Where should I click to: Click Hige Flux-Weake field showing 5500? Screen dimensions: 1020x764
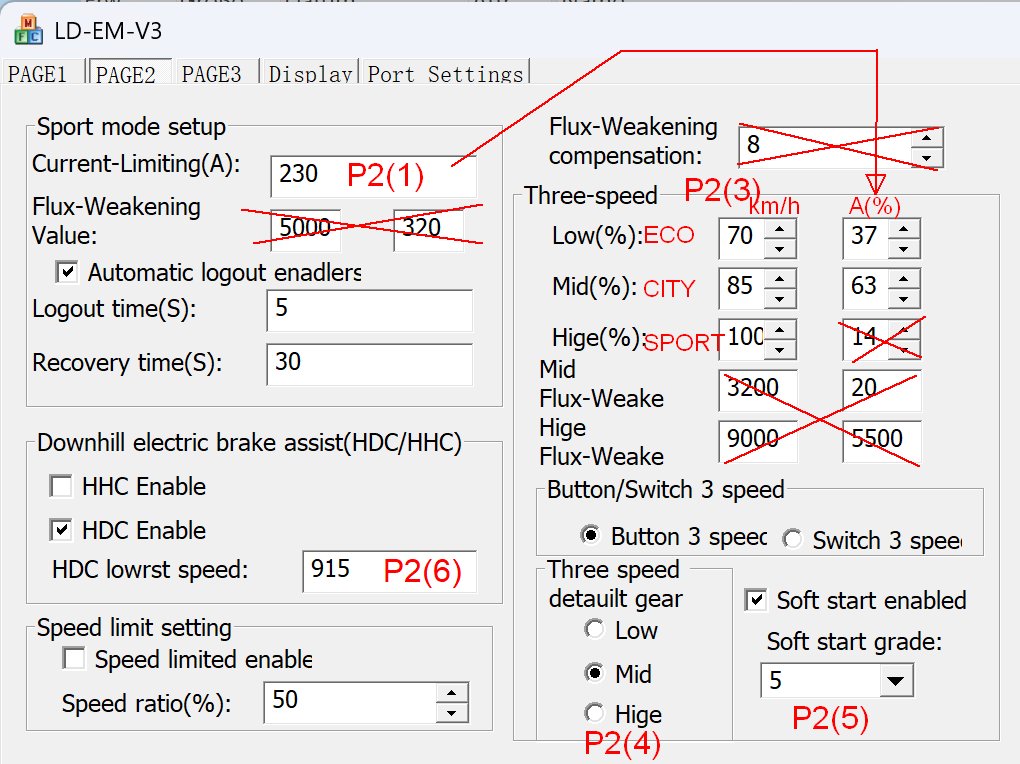pos(881,441)
